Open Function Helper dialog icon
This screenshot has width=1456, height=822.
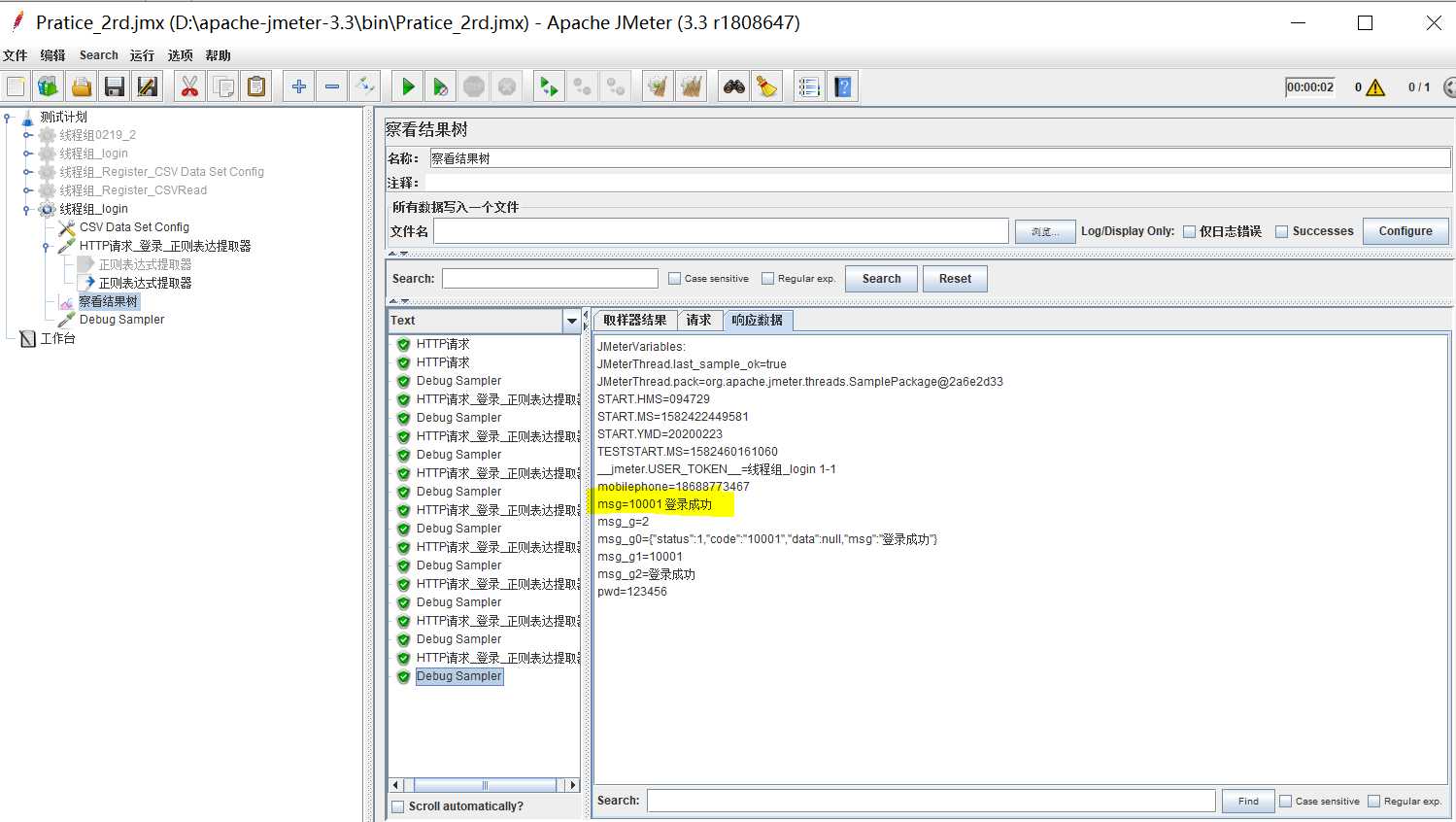coord(809,86)
